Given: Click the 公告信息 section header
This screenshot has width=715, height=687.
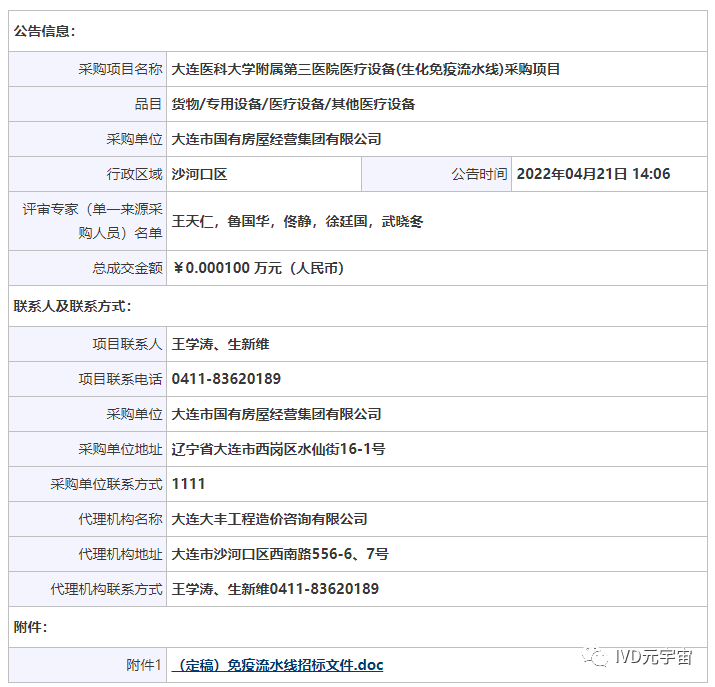Looking at the screenshot, I should [x=44, y=31].
